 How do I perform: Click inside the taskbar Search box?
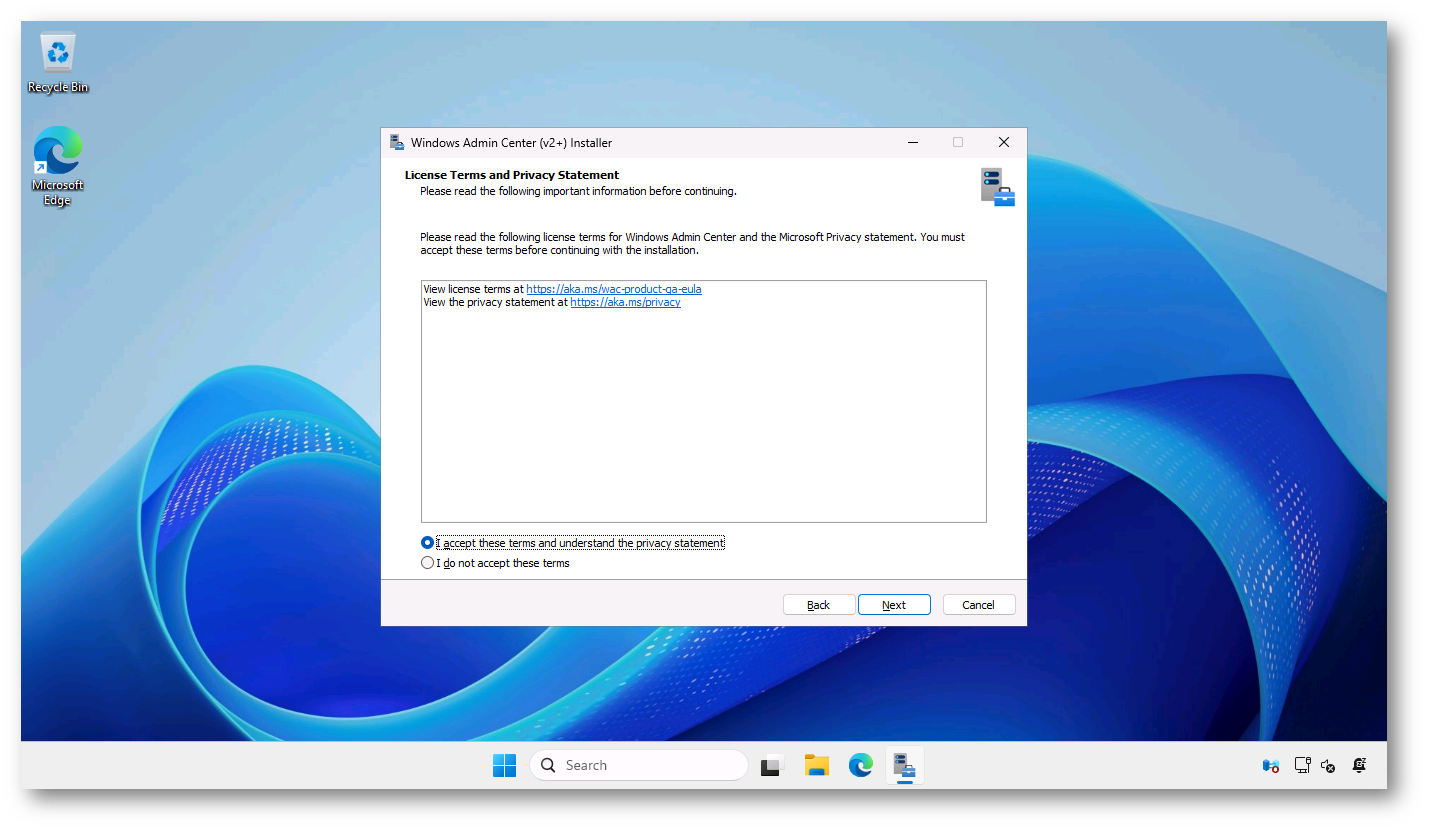point(639,765)
